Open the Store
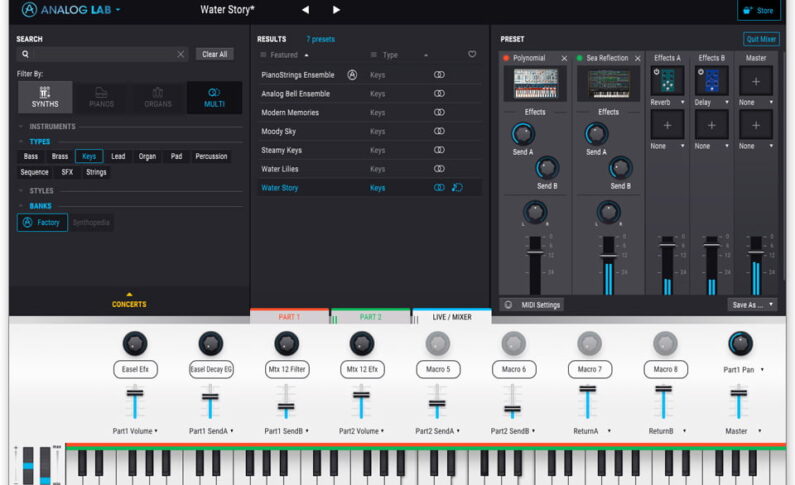 [758, 10]
